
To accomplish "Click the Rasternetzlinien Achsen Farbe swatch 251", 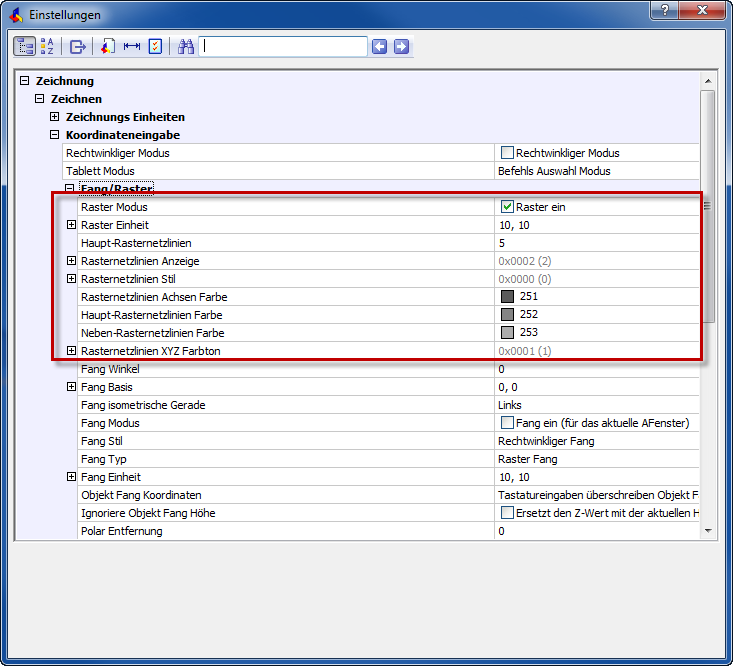I will pos(507,297).
